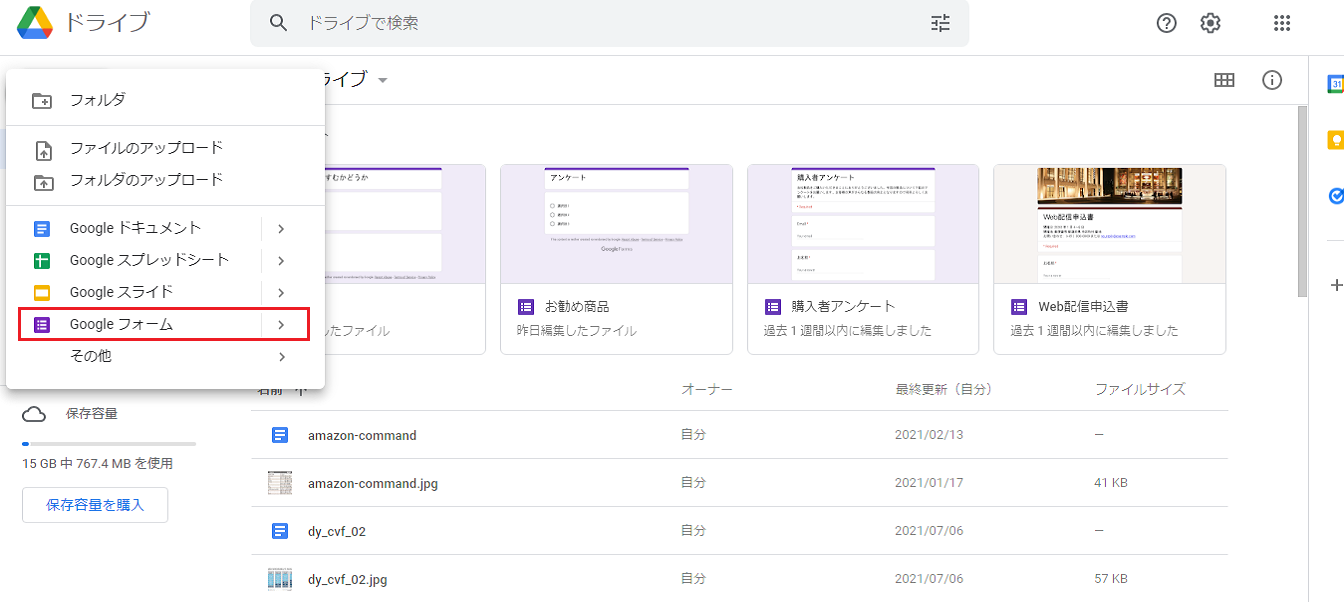The height and width of the screenshot is (602, 1344).
Task: Expand the その他 submenu arrow
Action: pos(281,357)
